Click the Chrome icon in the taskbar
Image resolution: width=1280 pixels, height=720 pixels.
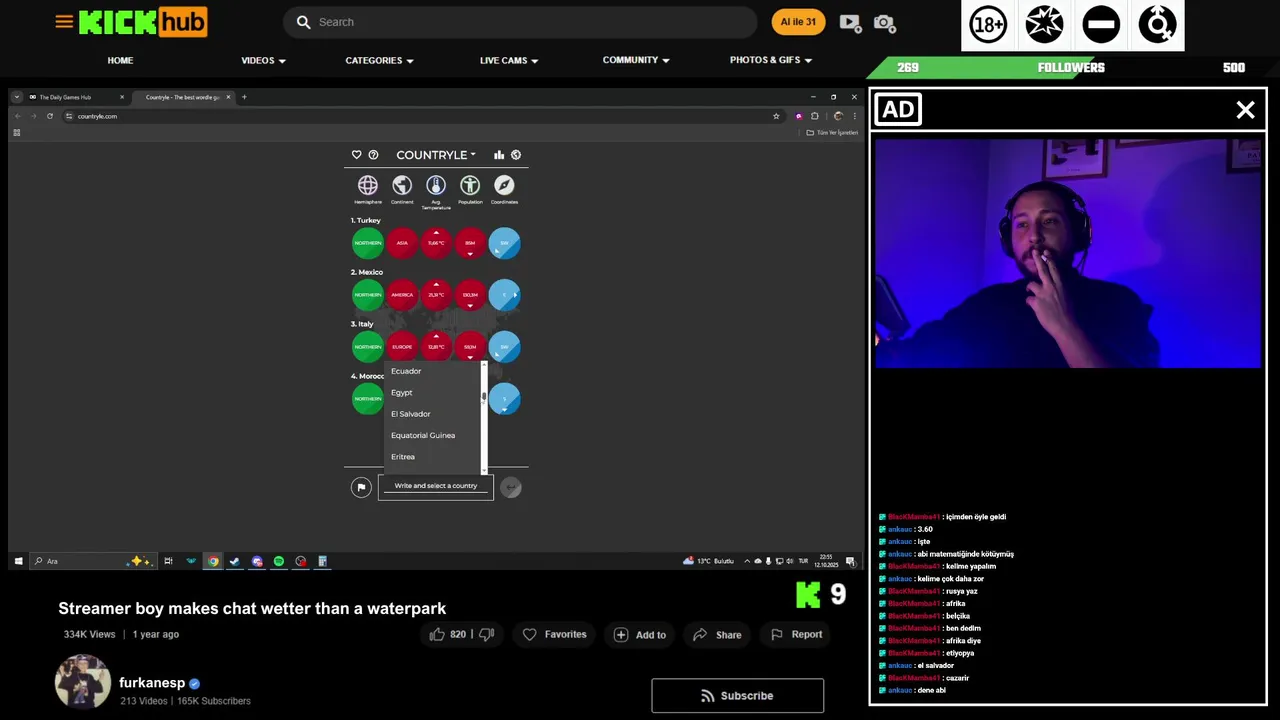click(x=213, y=561)
